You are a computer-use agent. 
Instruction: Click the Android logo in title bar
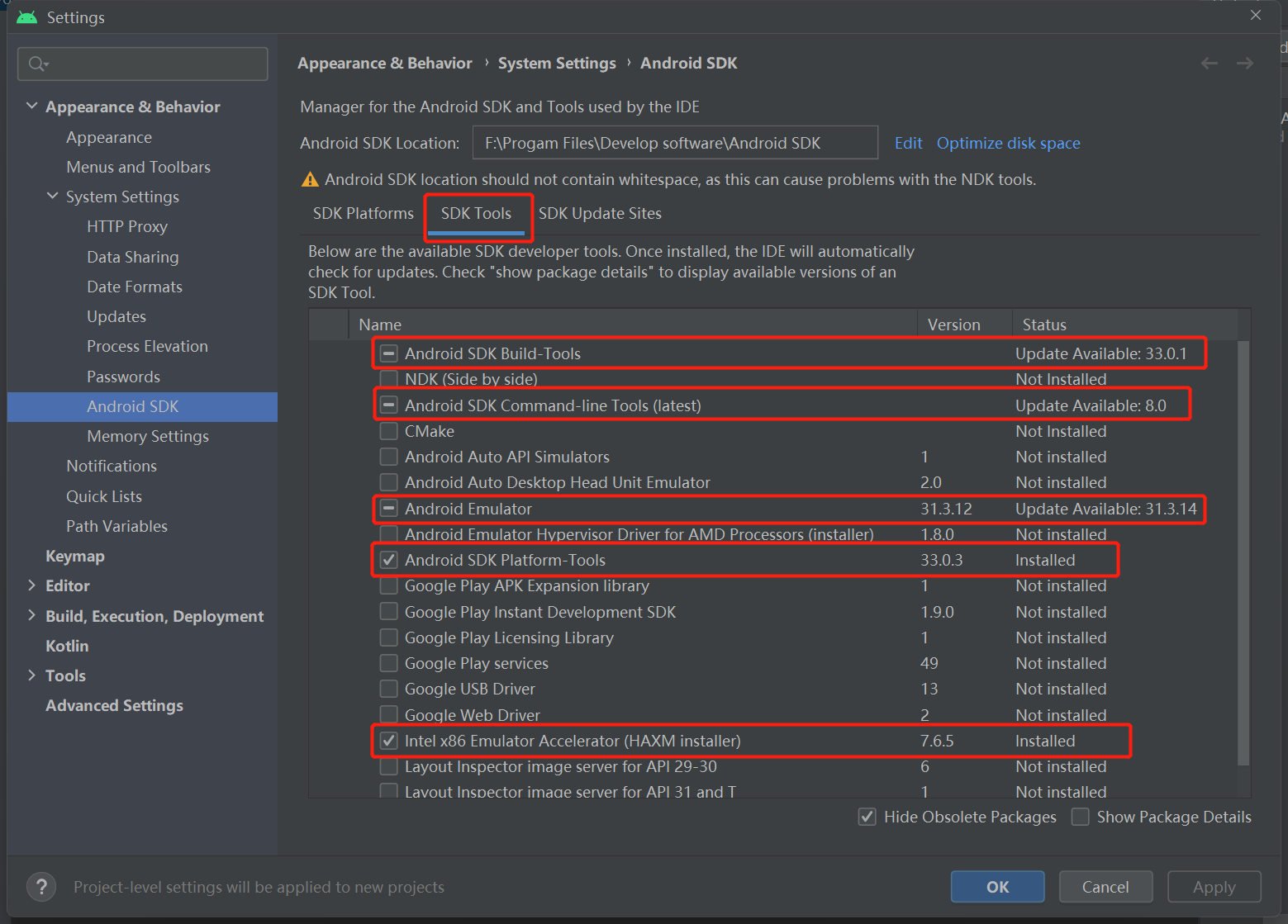coord(26,17)
